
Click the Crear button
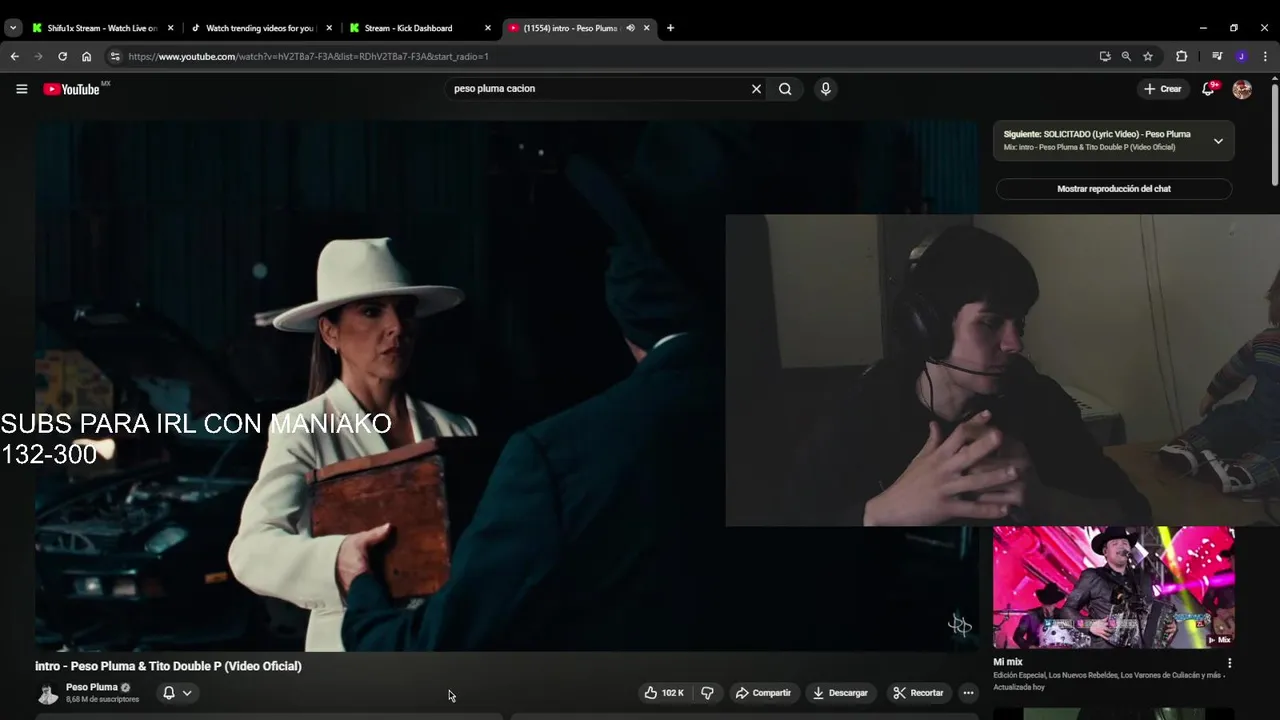[x=1163, y=89]
